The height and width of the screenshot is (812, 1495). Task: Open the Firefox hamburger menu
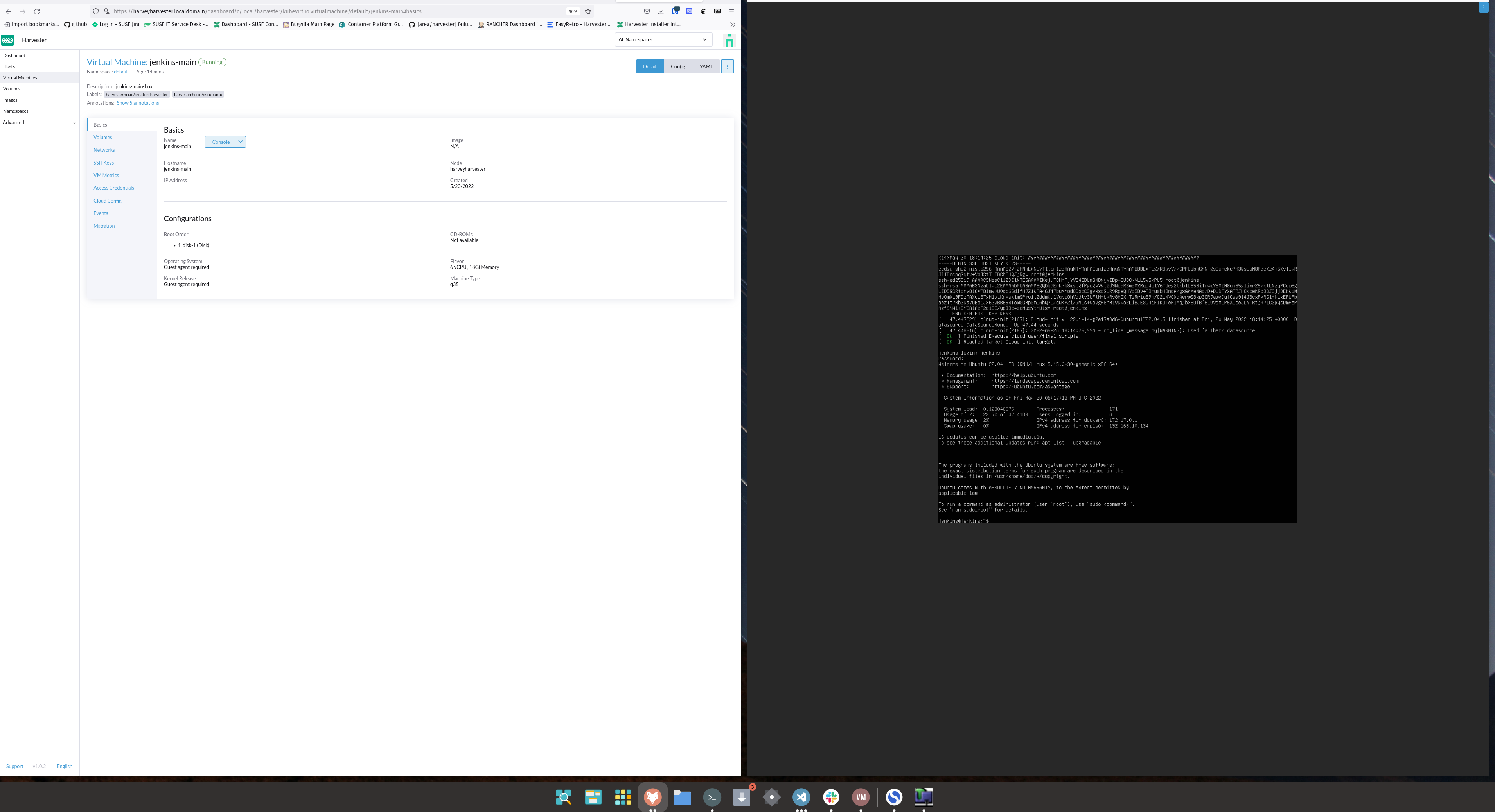[731, 11]
